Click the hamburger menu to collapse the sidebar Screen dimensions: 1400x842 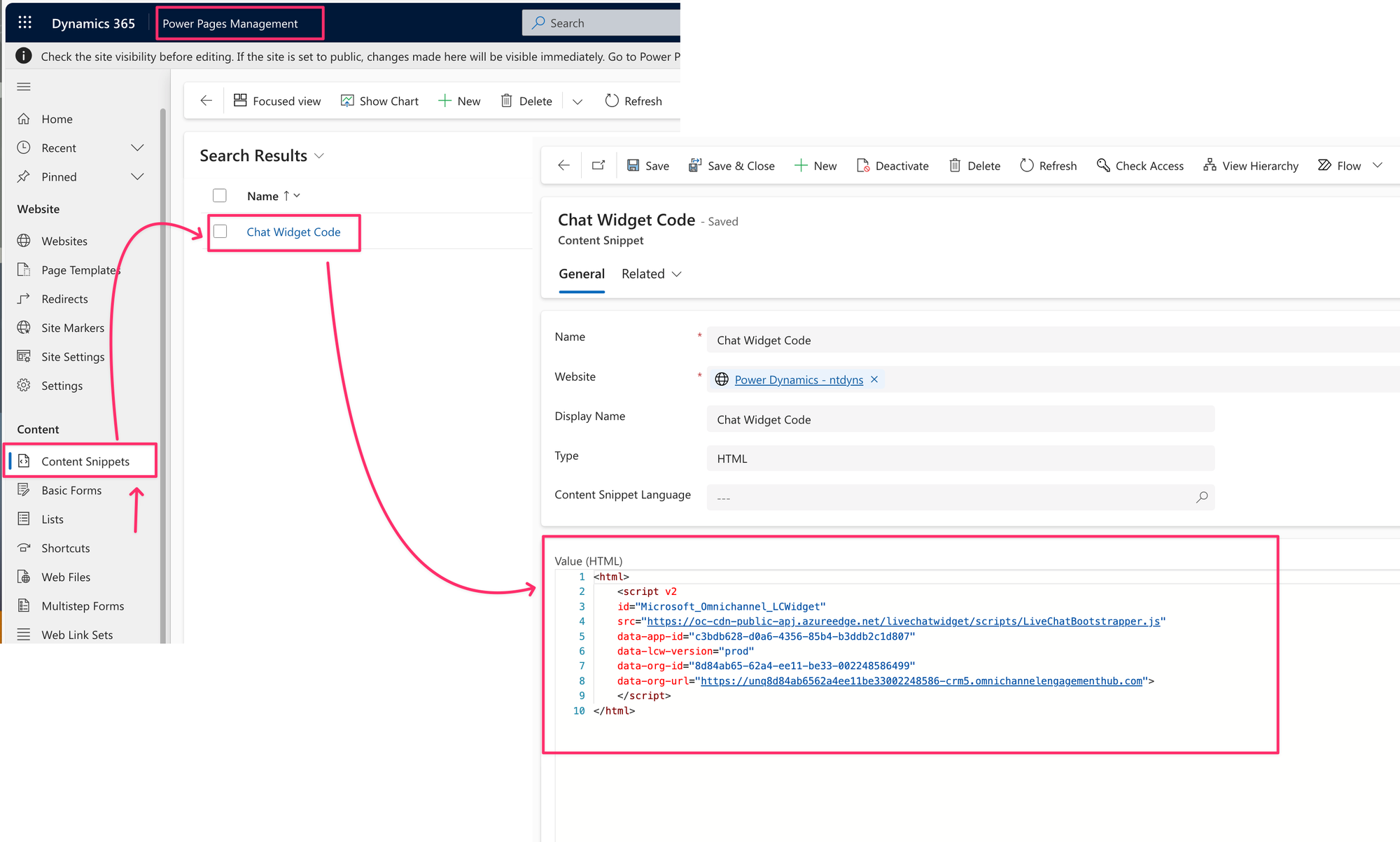(x=24, y=87)
